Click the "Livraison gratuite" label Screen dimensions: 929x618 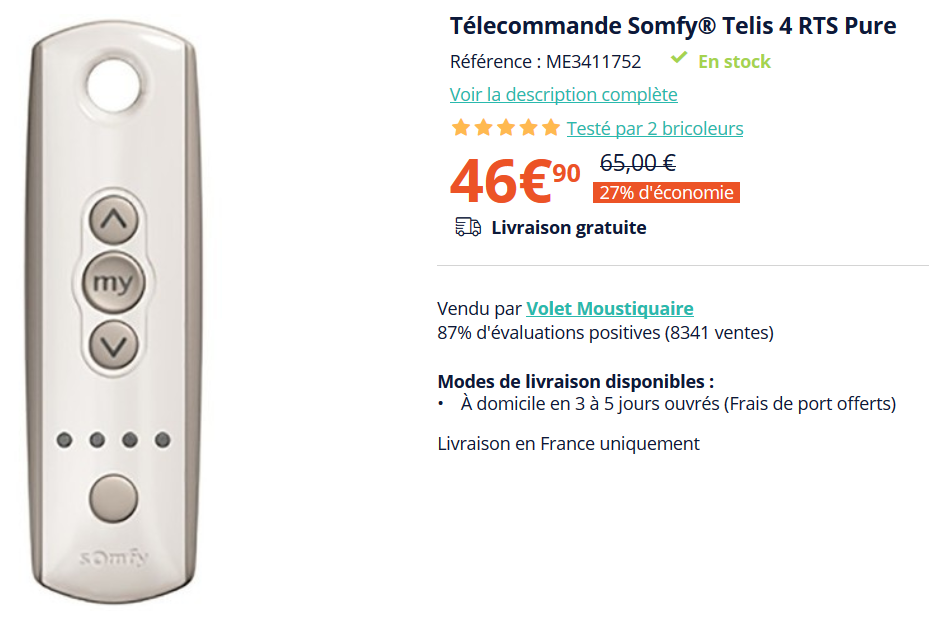pyautogui.click(x=568, y=228)
